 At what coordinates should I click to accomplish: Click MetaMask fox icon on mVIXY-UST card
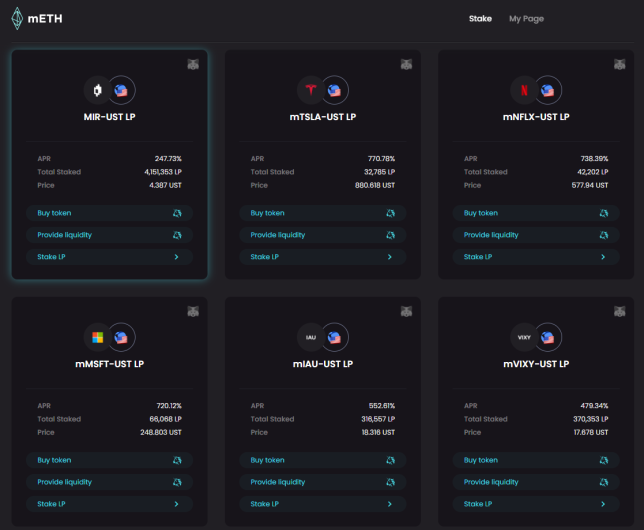619,311
